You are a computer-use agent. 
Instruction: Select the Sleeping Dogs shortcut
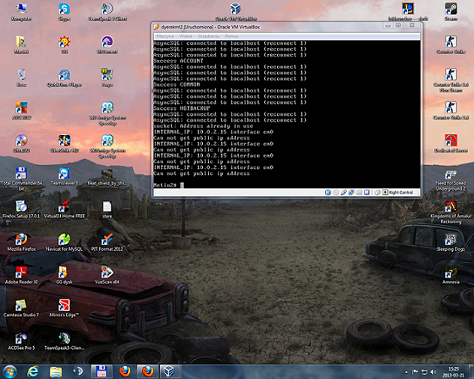pos(451,242)
